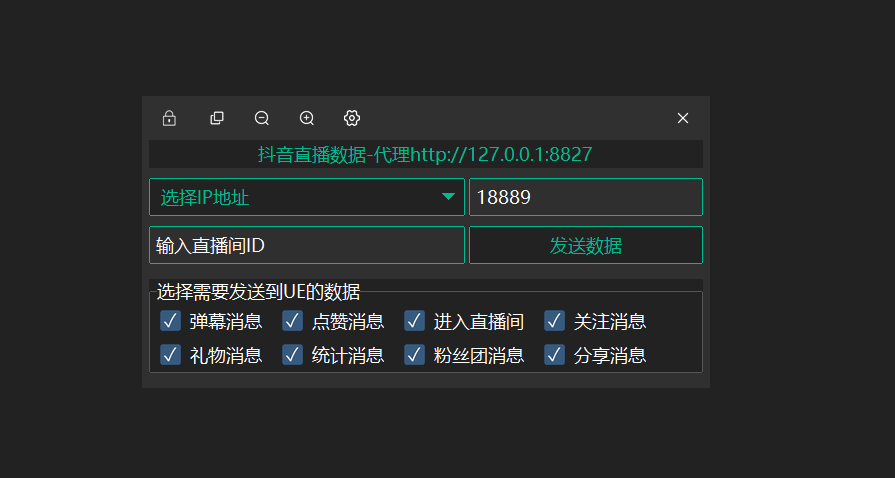The width and height of the screenshot is (895, 478).
Task: Disable the 粉丝团消息 checkbox
Action: 415,355
